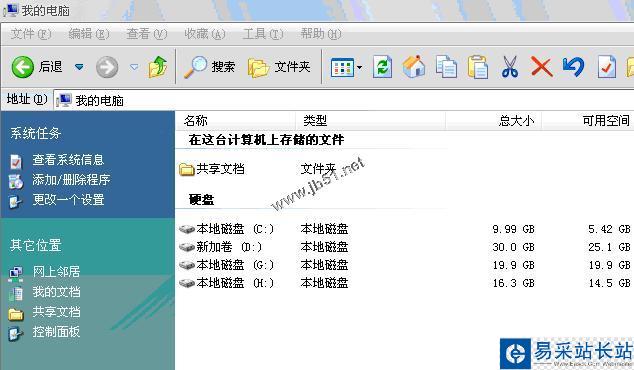The width and height of the screenshot is (634, 370).
Task: Click the Home house toolbar icon
Action: tap(414, 67)
